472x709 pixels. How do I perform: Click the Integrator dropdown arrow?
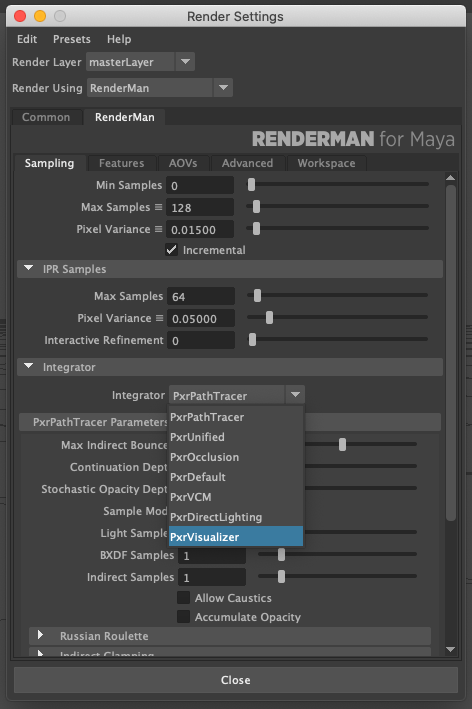pos(295,395)
